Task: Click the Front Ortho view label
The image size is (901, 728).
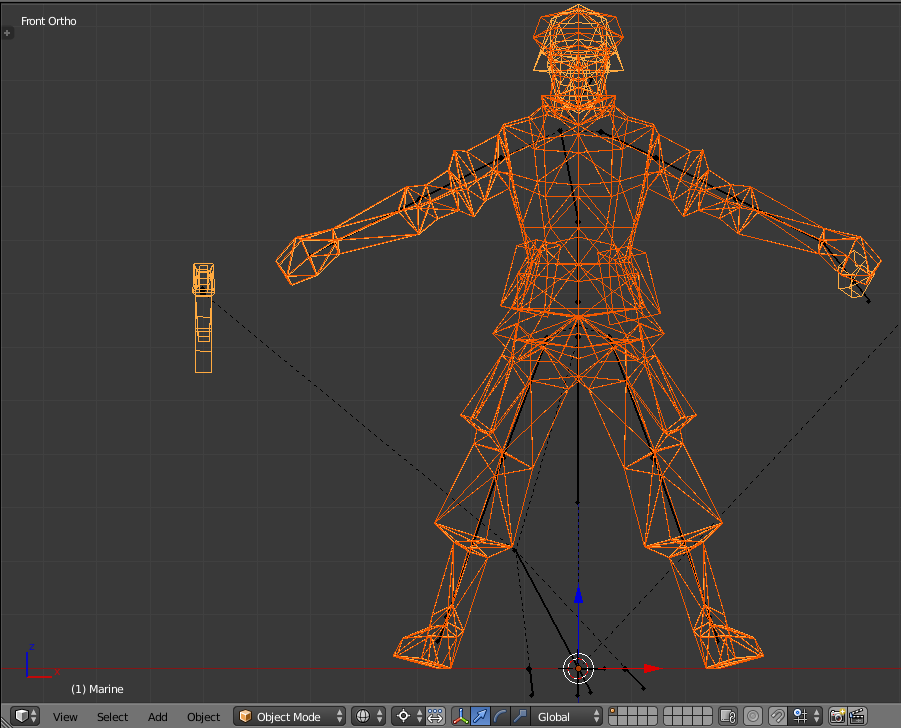Action: click(49, 21)
